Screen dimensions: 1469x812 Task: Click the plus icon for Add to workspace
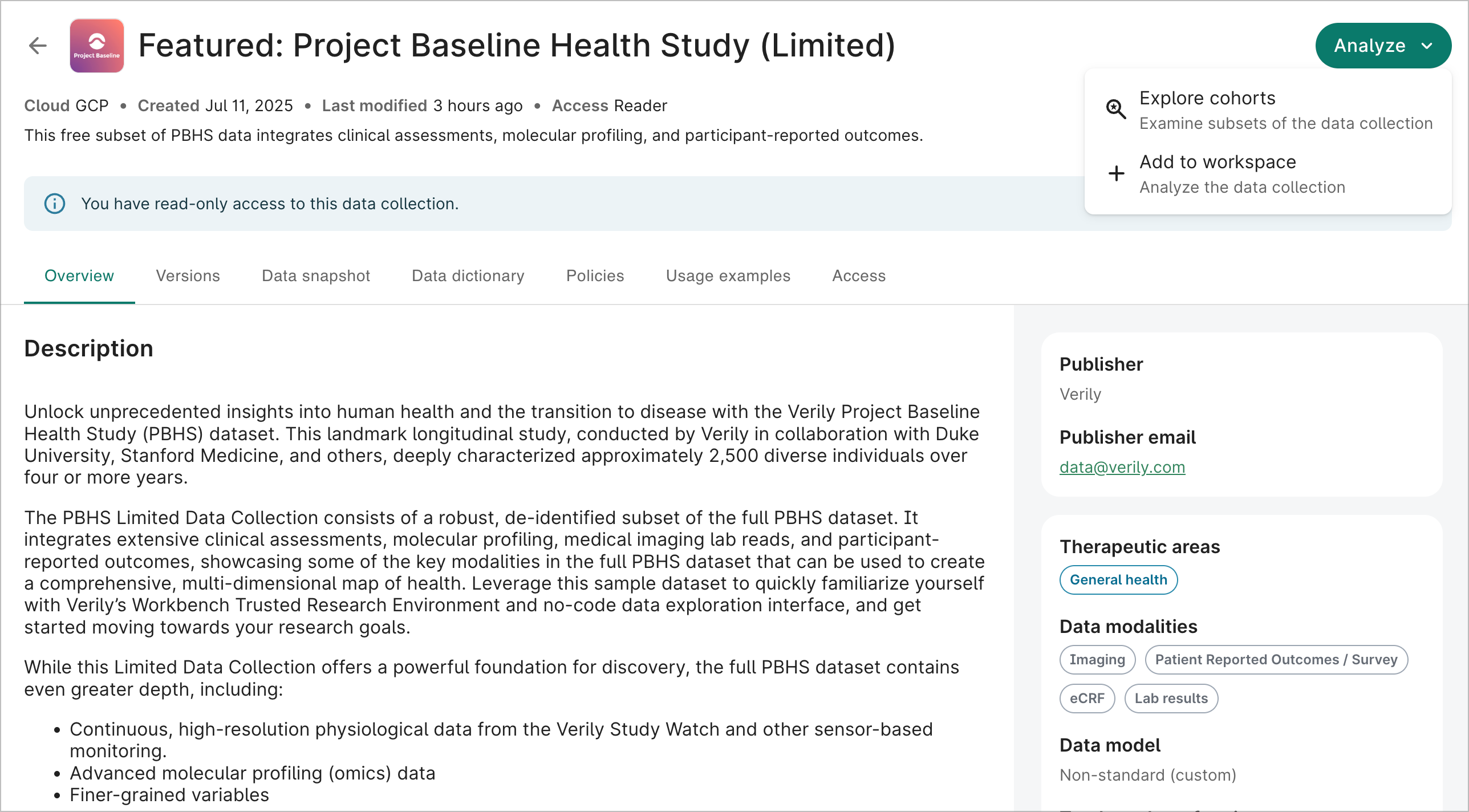pyautogui.click(x=1116, y=173)
